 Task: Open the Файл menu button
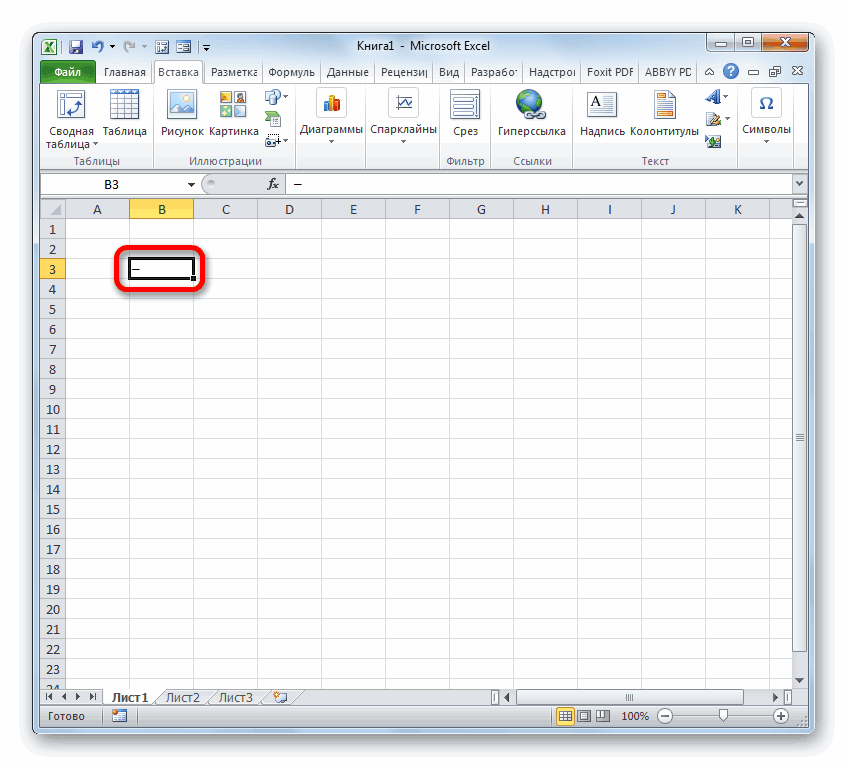tap(67, 72)
